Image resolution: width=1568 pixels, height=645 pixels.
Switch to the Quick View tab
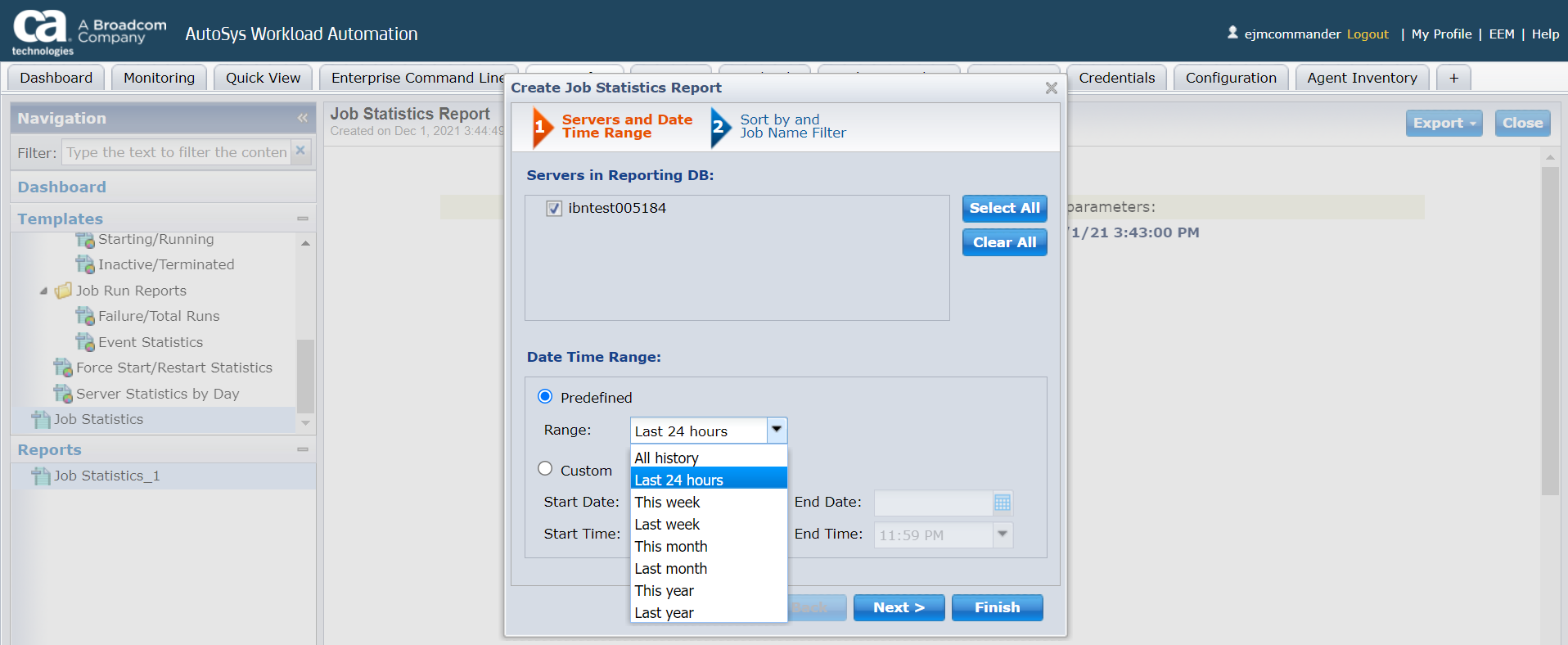(x=263, y=78)
